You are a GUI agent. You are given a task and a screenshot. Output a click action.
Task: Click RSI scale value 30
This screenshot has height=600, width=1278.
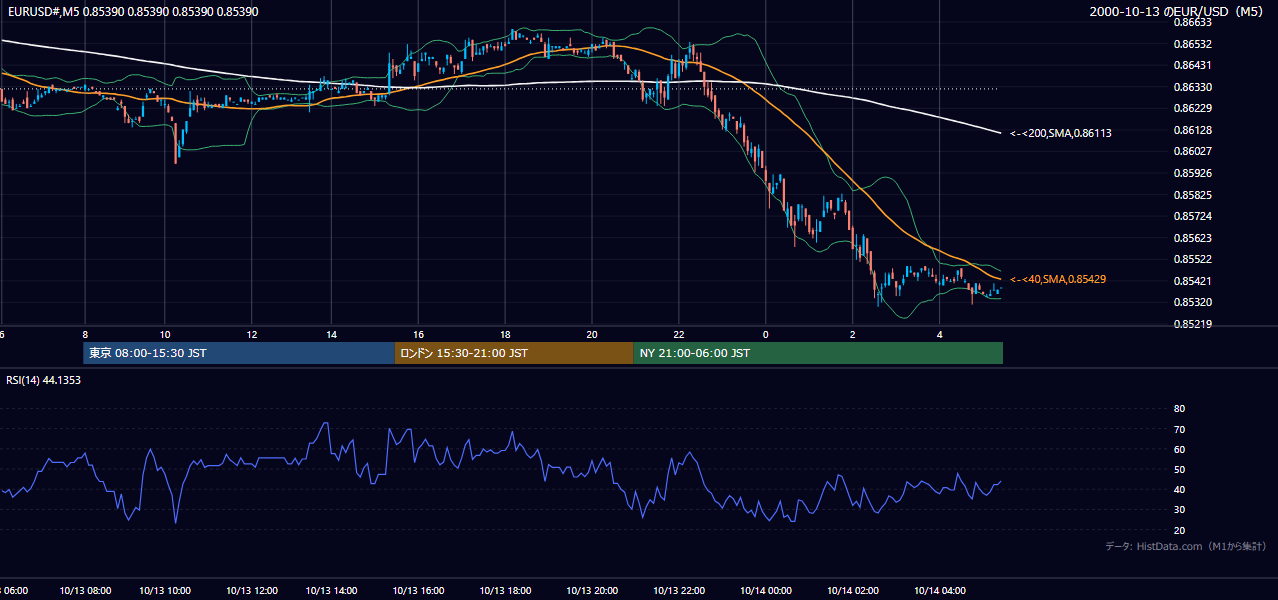(x=1179, y=510)
